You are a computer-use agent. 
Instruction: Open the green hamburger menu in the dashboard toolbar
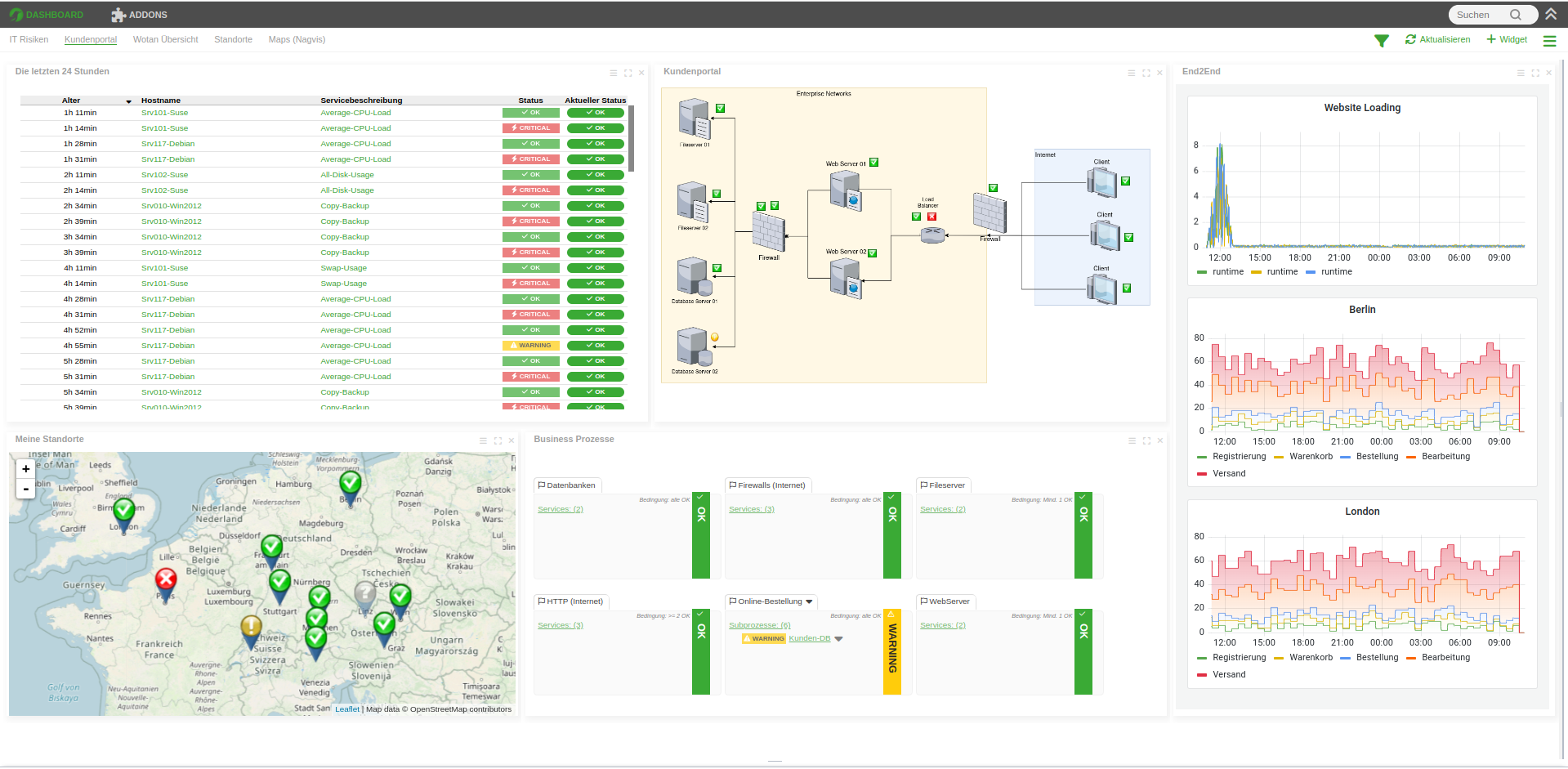1549,40
